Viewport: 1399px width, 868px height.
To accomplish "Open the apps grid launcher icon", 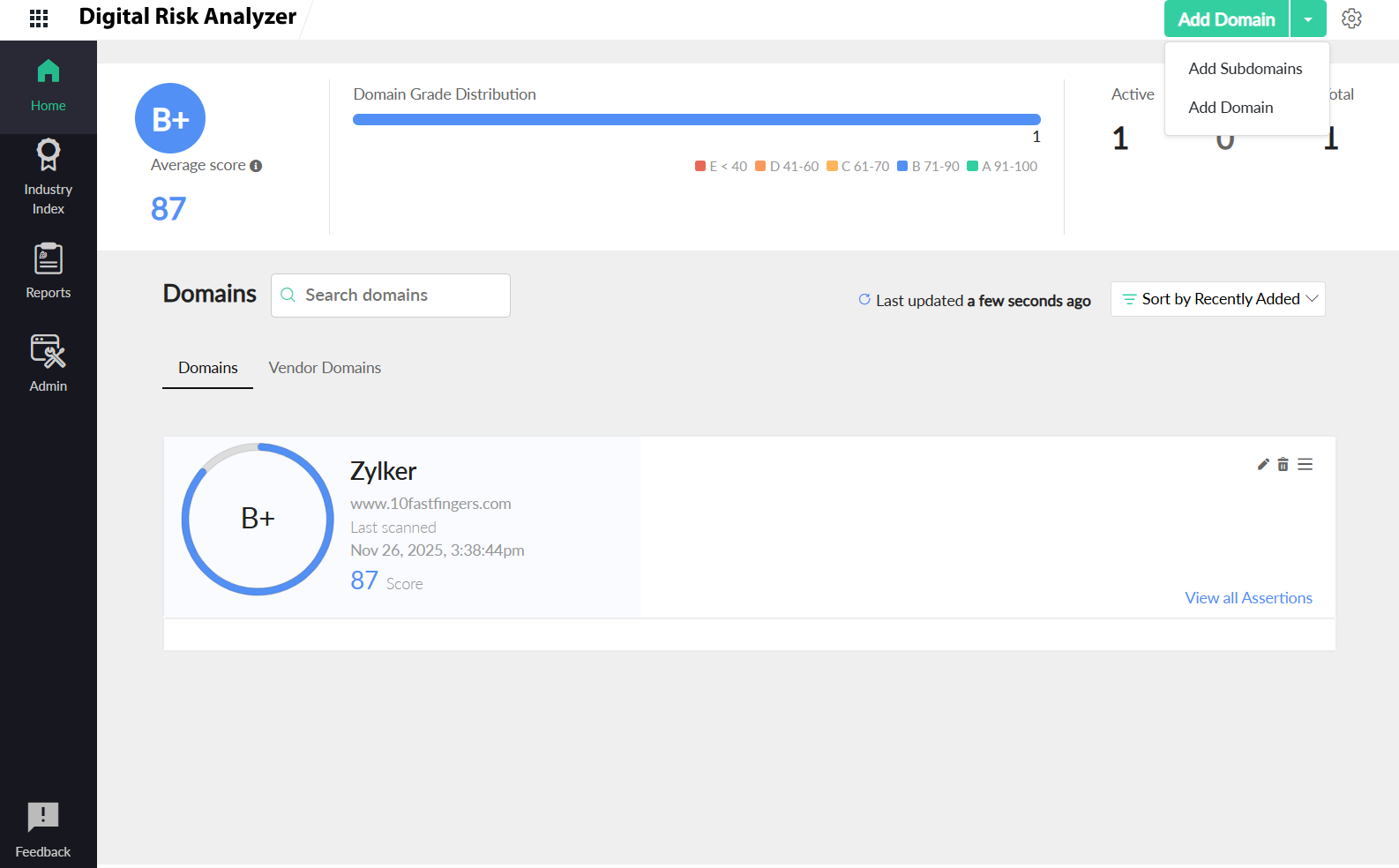I will point(39,19).
